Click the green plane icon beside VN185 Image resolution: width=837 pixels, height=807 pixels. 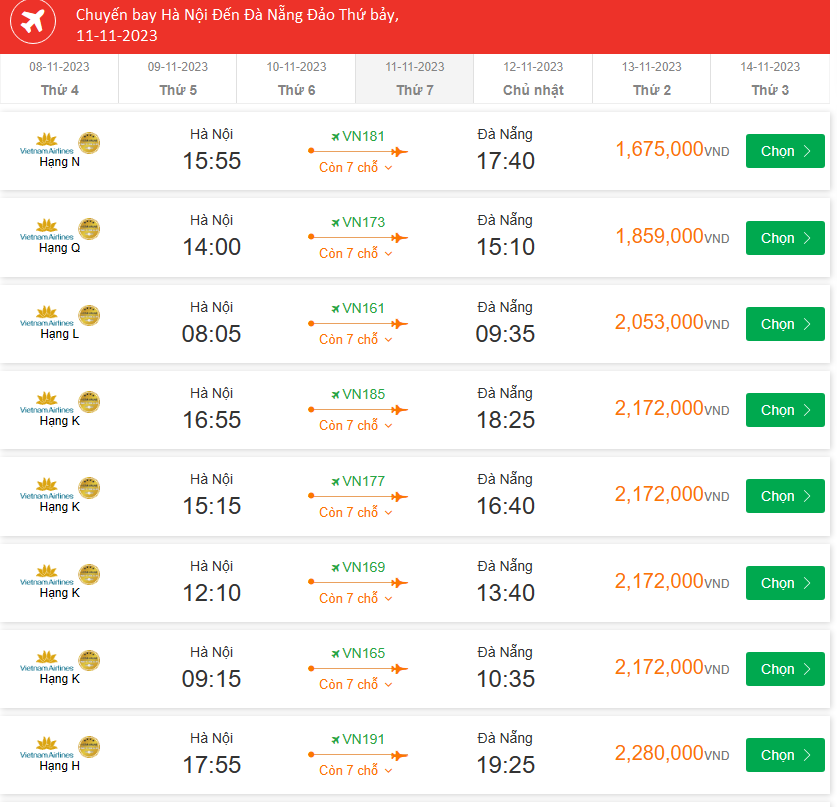(335, 395)
